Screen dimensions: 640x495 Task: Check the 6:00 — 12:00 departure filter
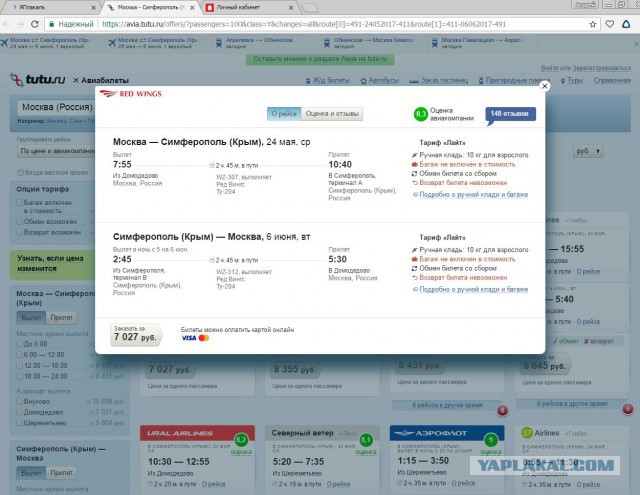point(19,355)
